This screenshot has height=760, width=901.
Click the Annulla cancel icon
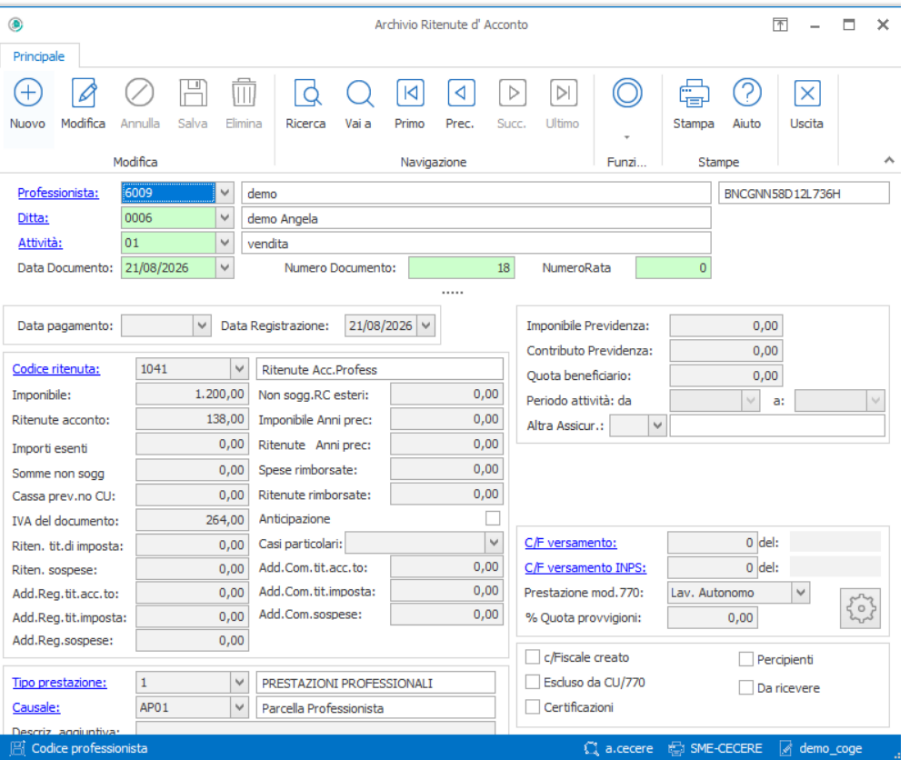(140, 92)
